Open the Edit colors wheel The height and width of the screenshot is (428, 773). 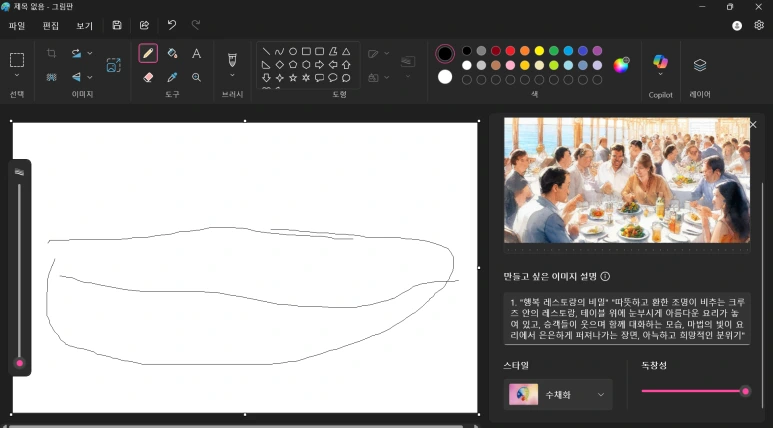pyautogui.click(x=621, y=65)
